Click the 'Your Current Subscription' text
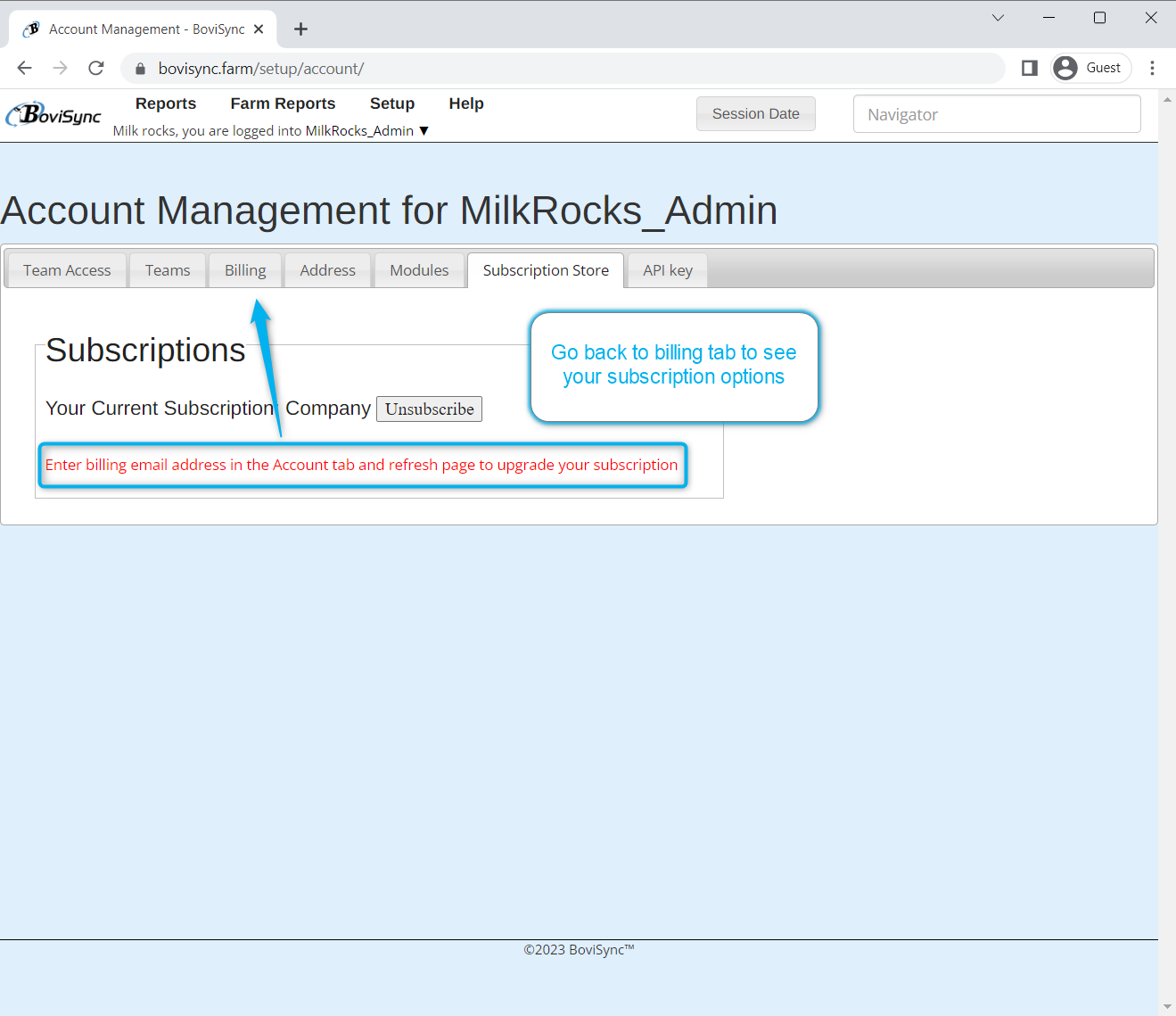This screenshot has width=1176, height=1016. [160, 409]
